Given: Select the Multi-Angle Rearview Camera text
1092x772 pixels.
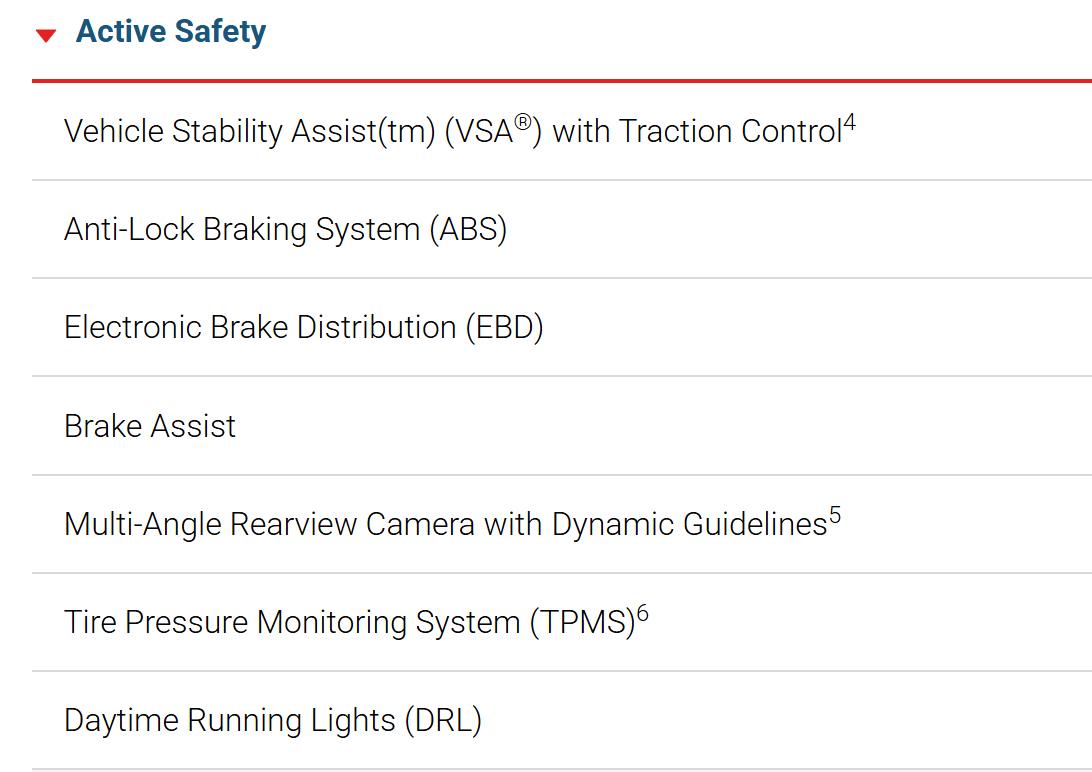Looking at the screenshot, I should pyautogui.click(x=270, y=524).
